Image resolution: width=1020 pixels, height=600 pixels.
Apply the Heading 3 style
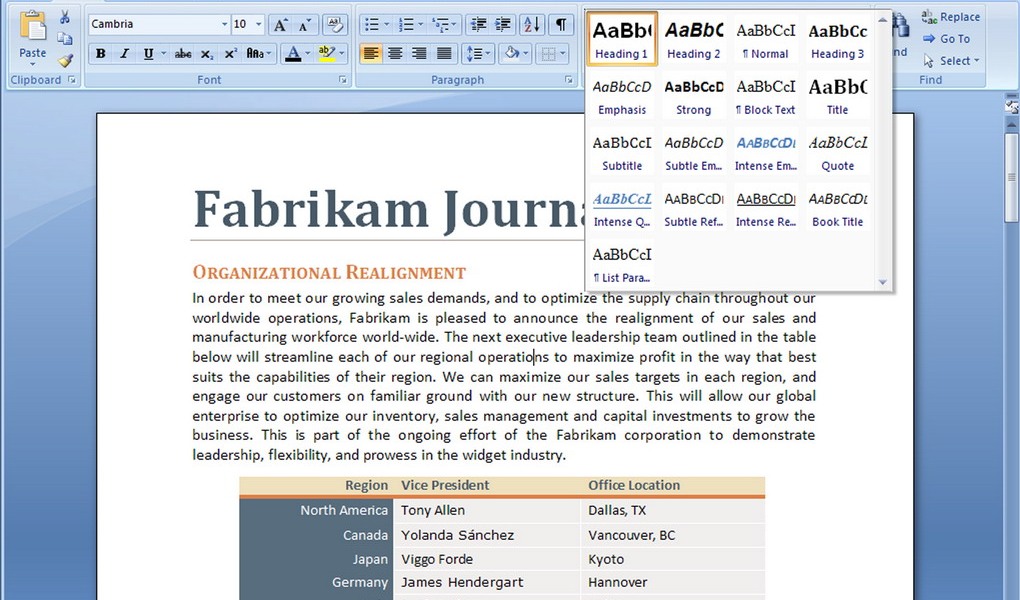[x=837, y=39]
